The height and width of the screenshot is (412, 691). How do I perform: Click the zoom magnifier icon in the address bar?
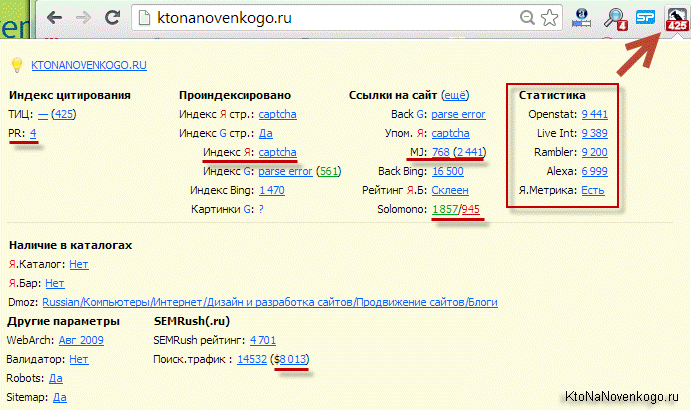[x=527, y=18]
